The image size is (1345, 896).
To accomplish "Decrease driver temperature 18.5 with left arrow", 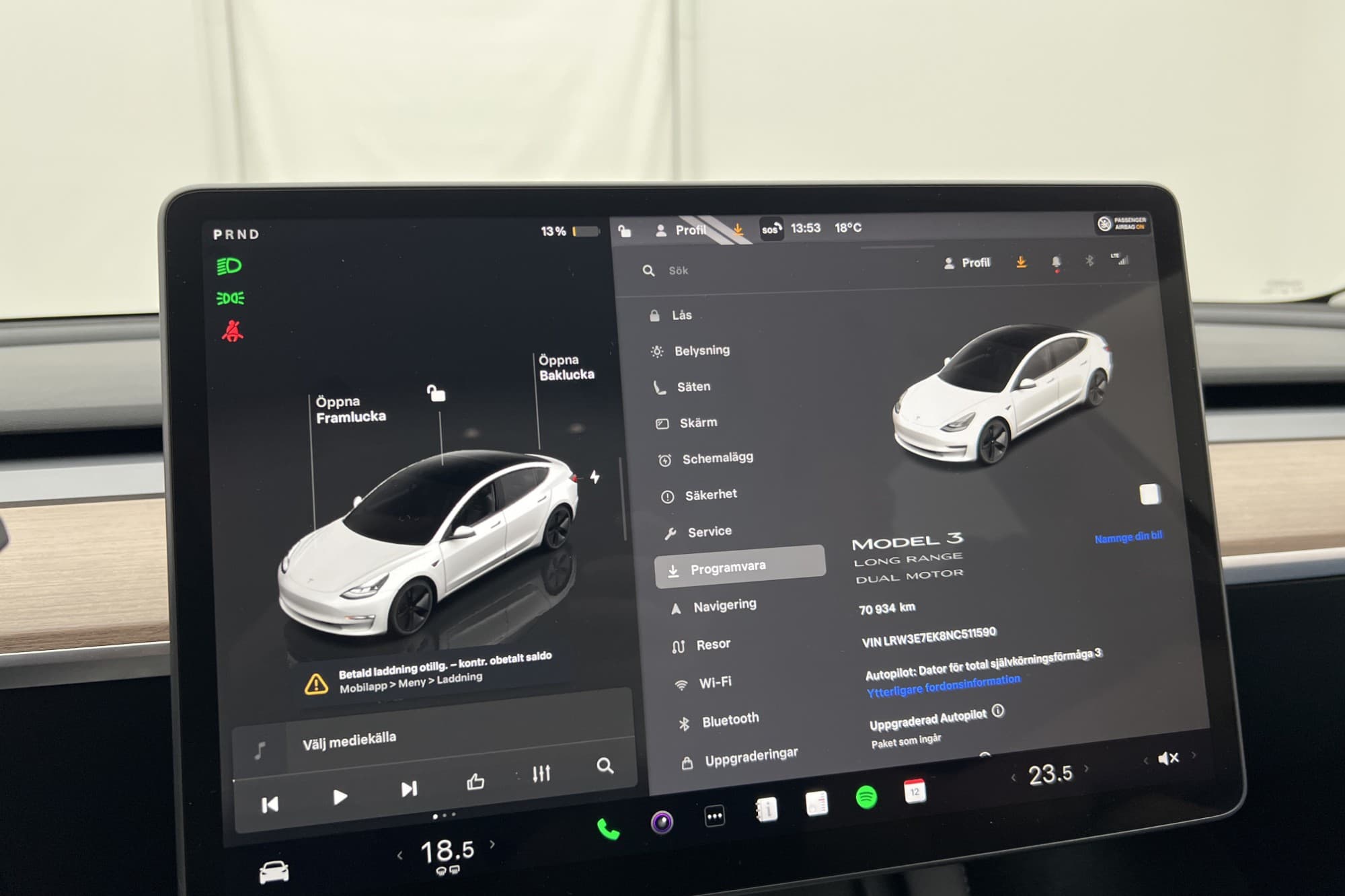I will [x=400, y=856].
